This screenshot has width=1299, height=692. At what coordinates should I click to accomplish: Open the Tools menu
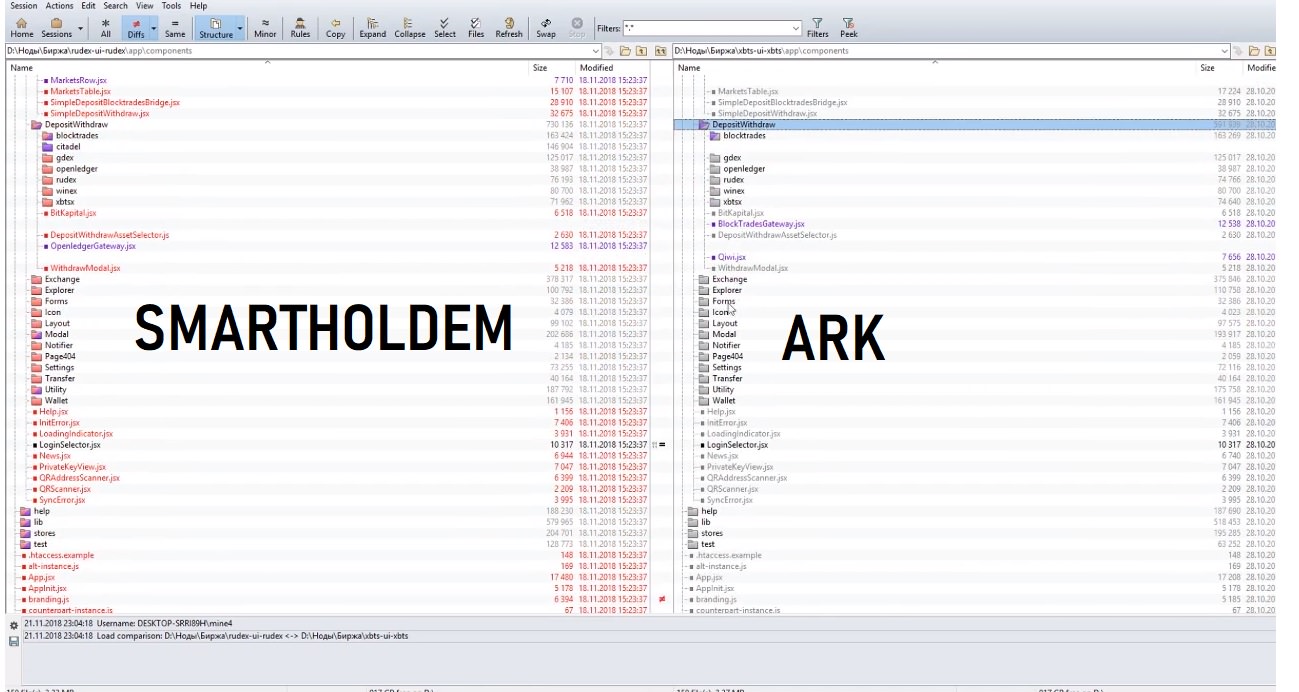pyautogui.click(x=171, y=6)
